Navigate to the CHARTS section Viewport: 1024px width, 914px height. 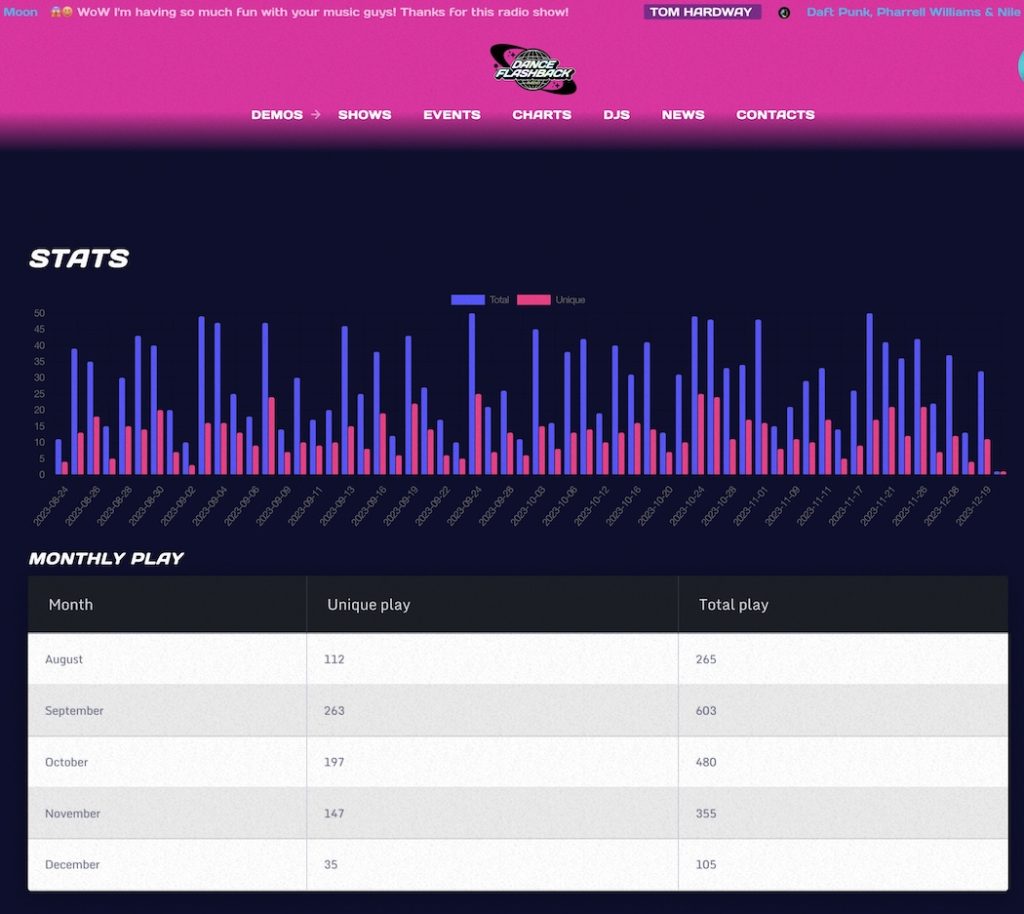pos(542,114)
